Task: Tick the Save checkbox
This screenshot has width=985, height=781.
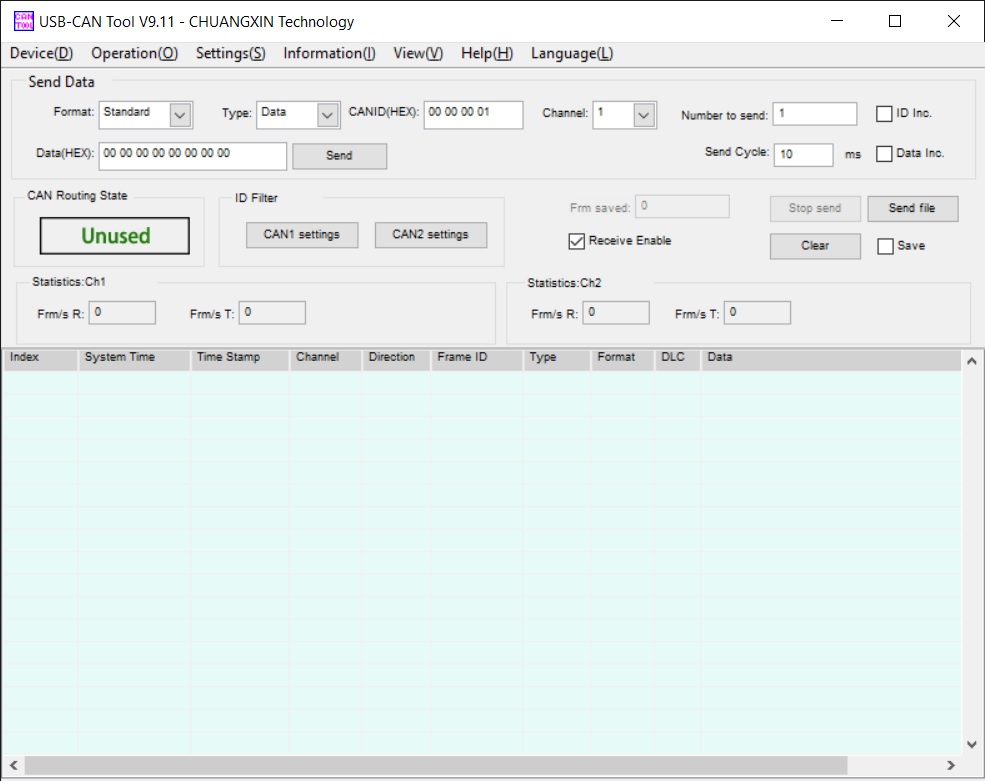Action: (x=885, y=246)
